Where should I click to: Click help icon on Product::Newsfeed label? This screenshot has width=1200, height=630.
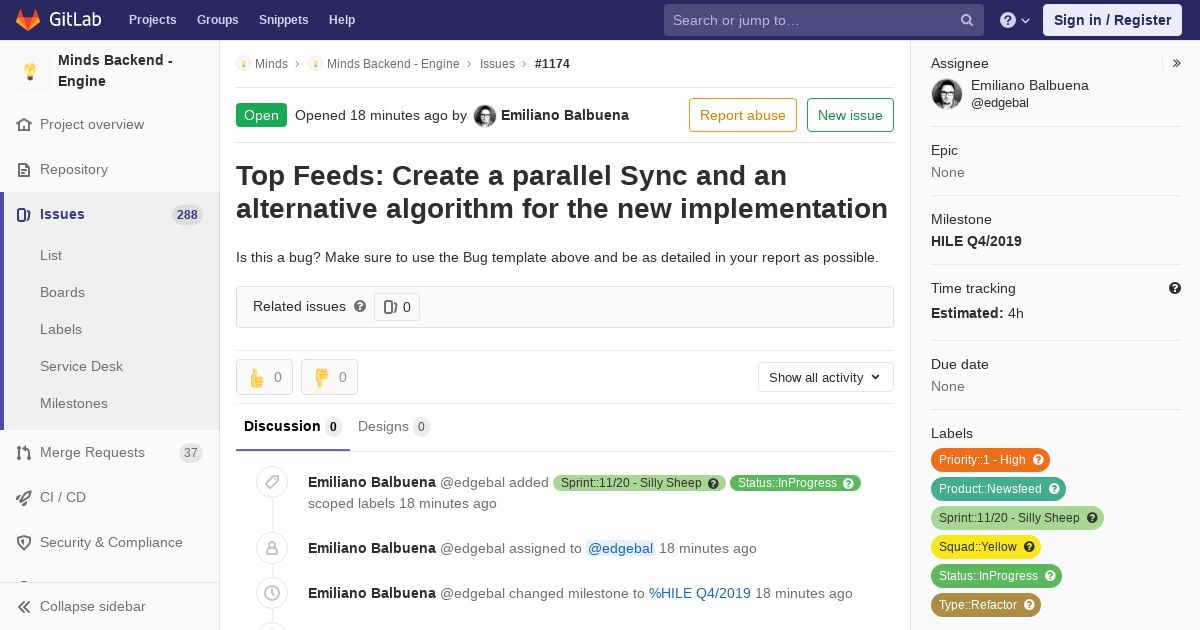(x=1054, y=489)
